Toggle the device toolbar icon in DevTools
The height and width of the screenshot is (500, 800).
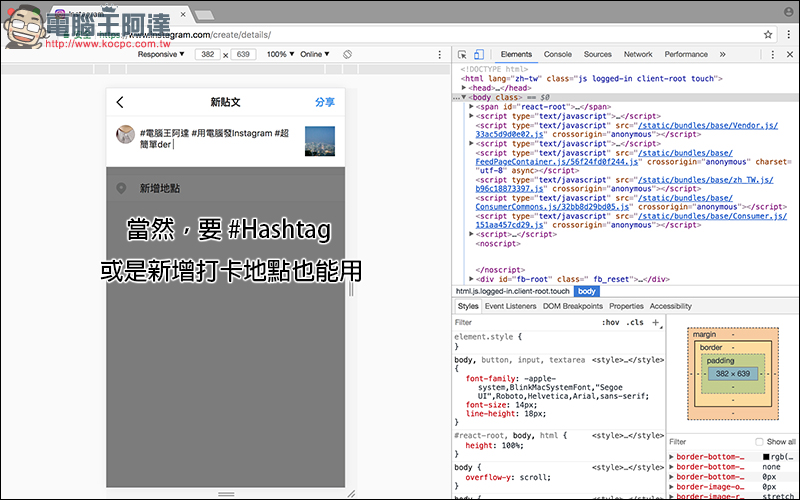pos(479,54)
